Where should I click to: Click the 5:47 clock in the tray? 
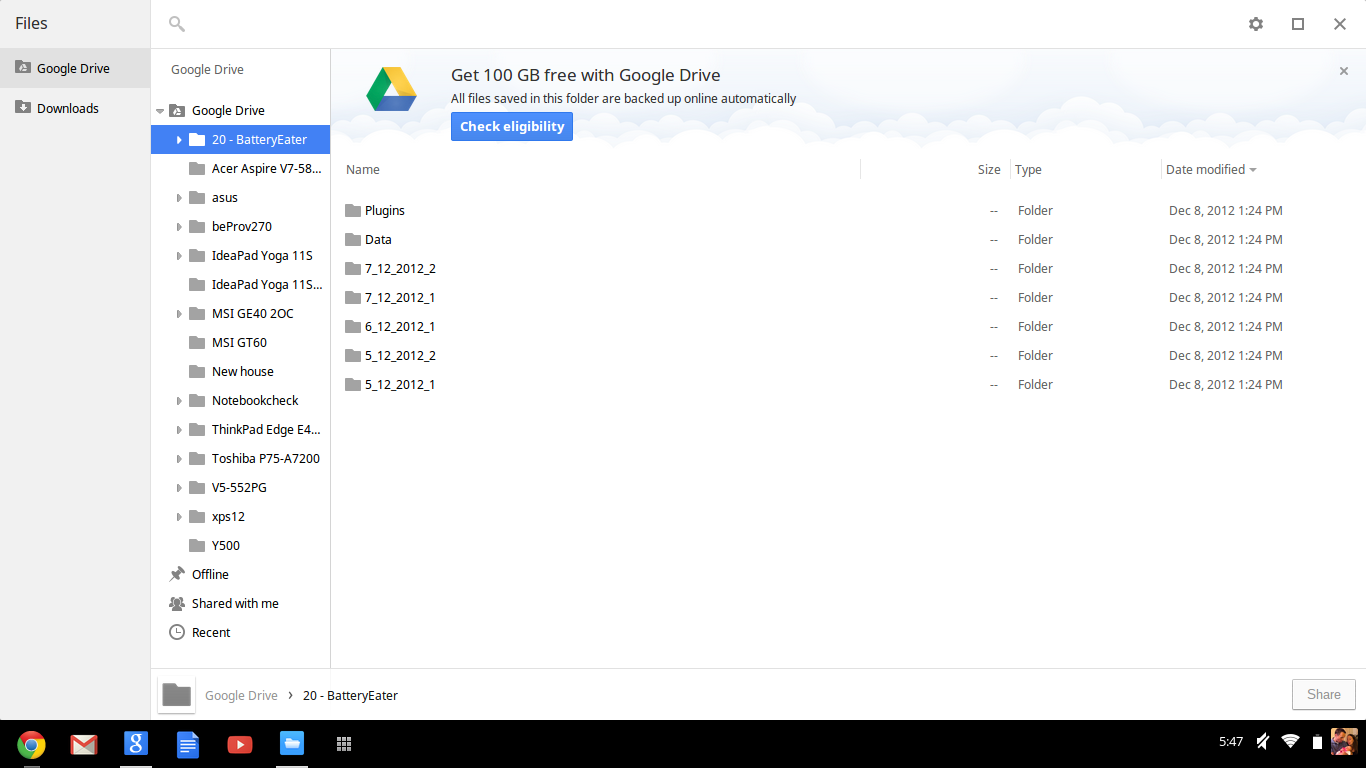(x=1231, y=742)
